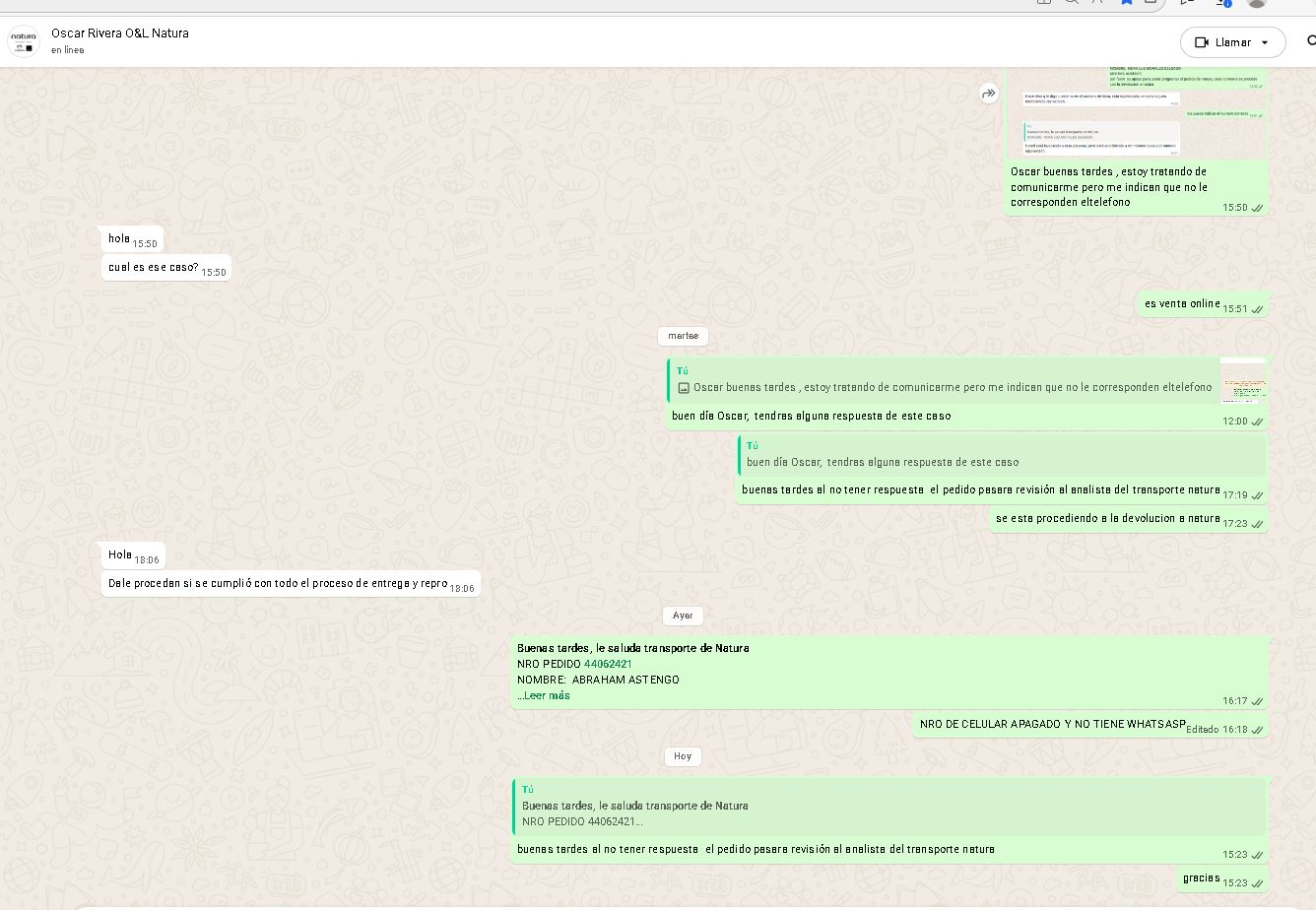The width and height of the screenshot is (1316, 910).
Task: Click read checkmarks on 'es venta online' message
Action: pos(1257,309)
